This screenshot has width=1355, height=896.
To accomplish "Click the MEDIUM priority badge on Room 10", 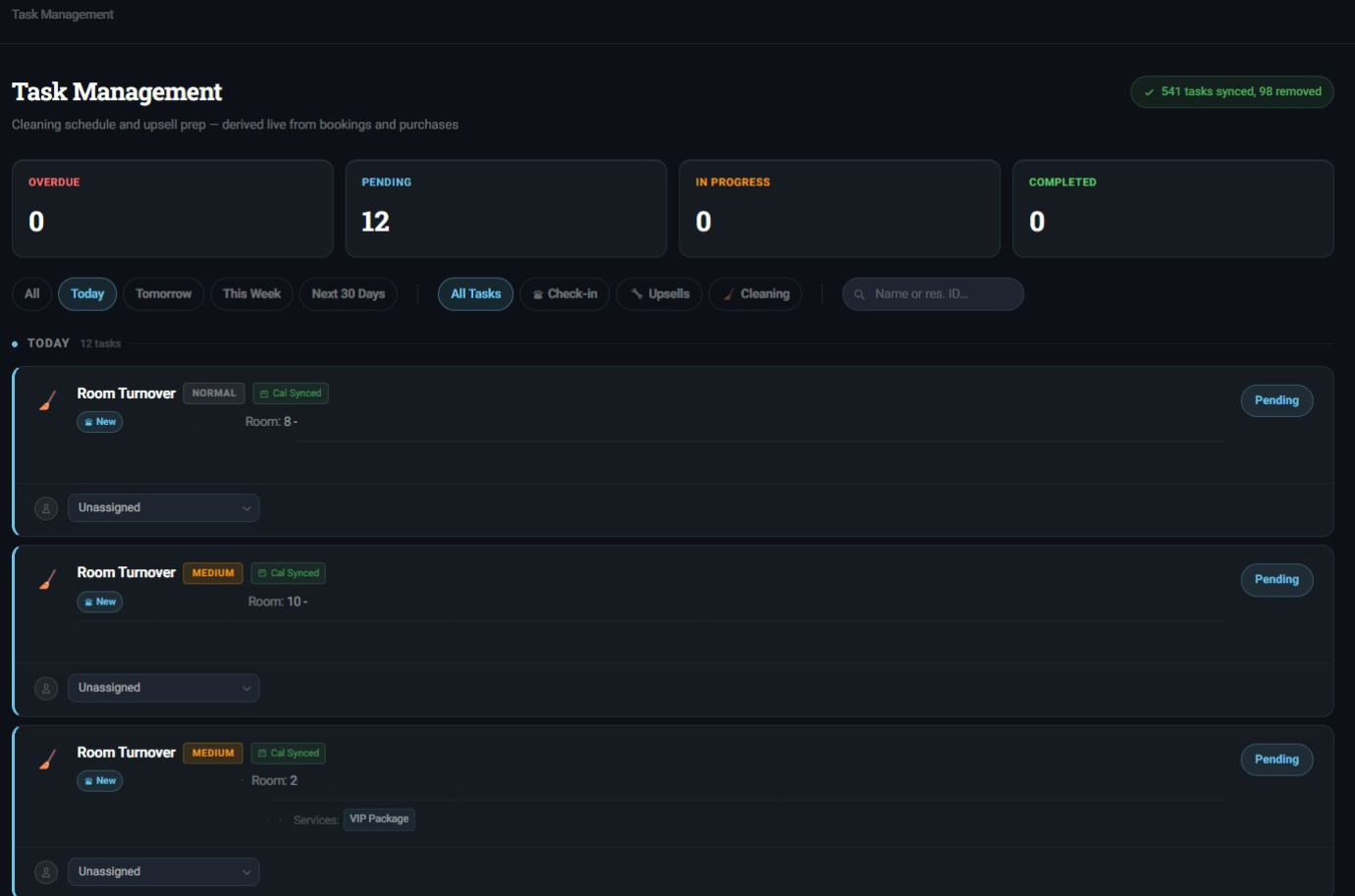I will [213, 573].
